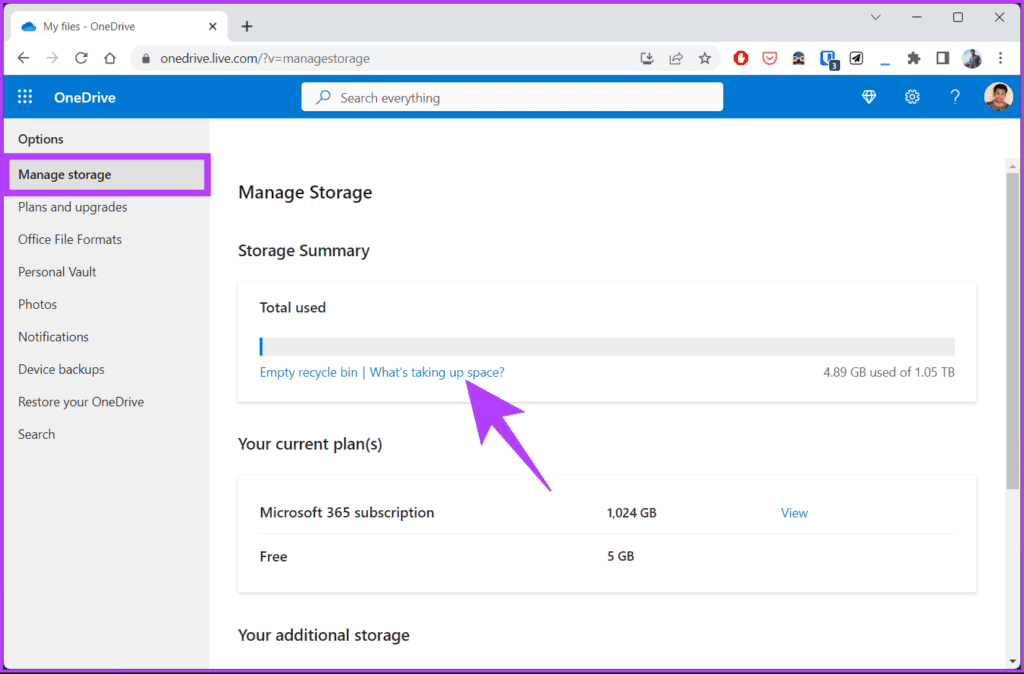Open the blue extension with badge 3
Viewport: 1024px width, 674px height.
829,59
